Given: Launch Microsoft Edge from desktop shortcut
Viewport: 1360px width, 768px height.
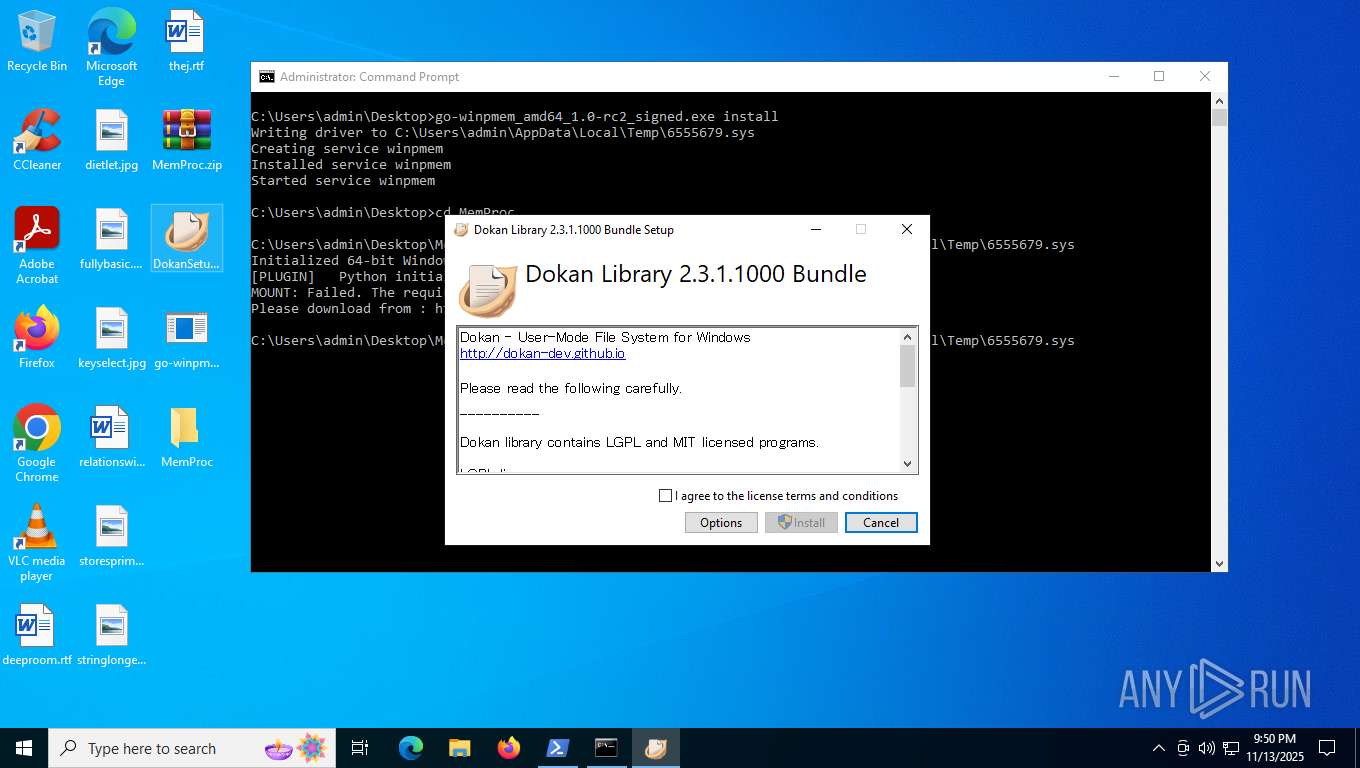Looking at the screenshot, I should [x=111, y=47].
